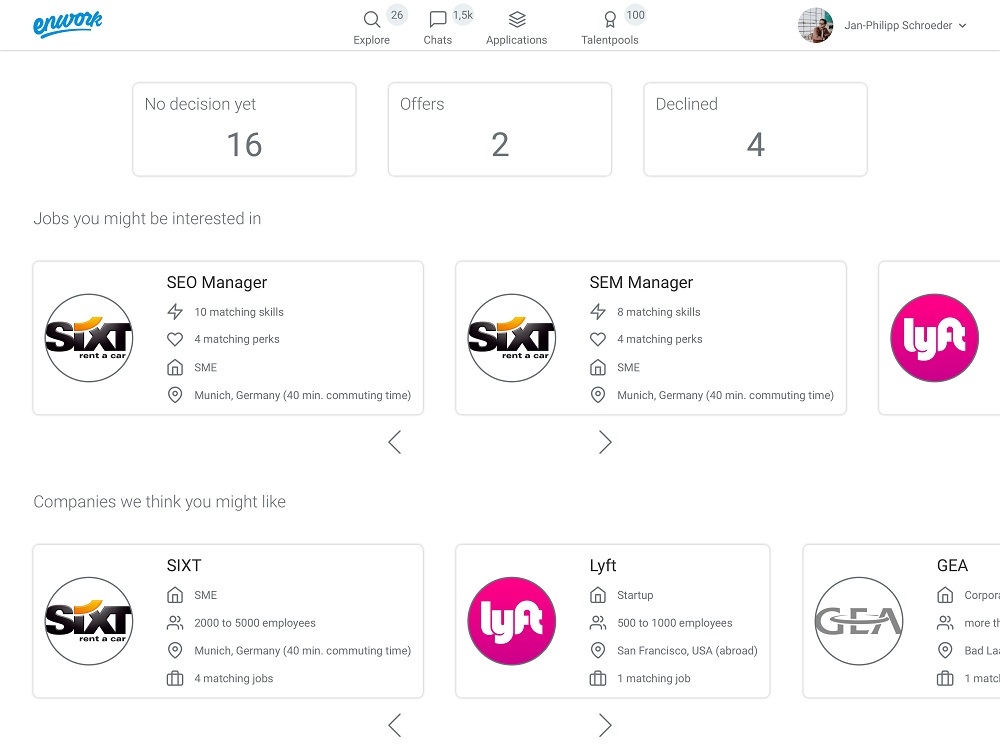Open the Chats speech bubble icon
This screenshot has height=753, width=1000.
438,20
